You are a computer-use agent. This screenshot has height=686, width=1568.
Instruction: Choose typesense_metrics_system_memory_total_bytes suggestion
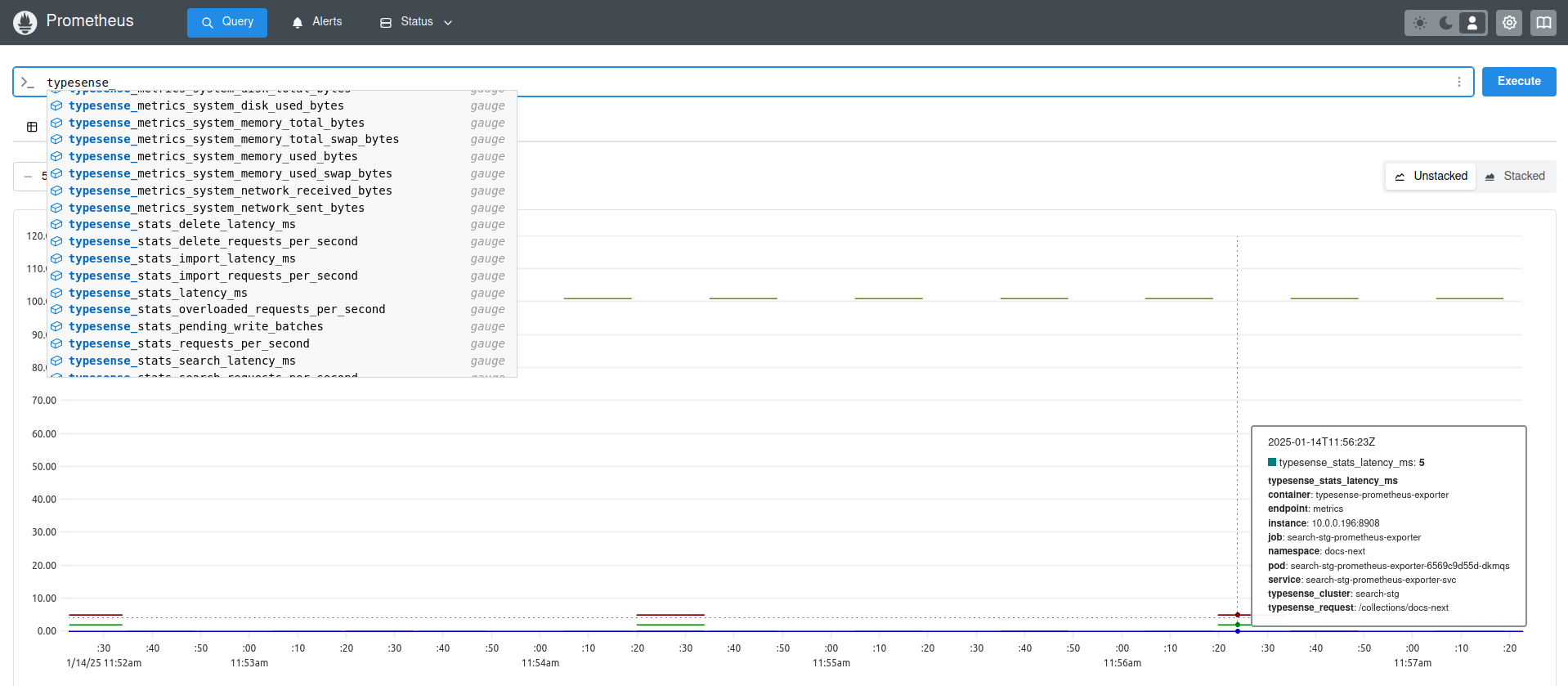point(282,123)
